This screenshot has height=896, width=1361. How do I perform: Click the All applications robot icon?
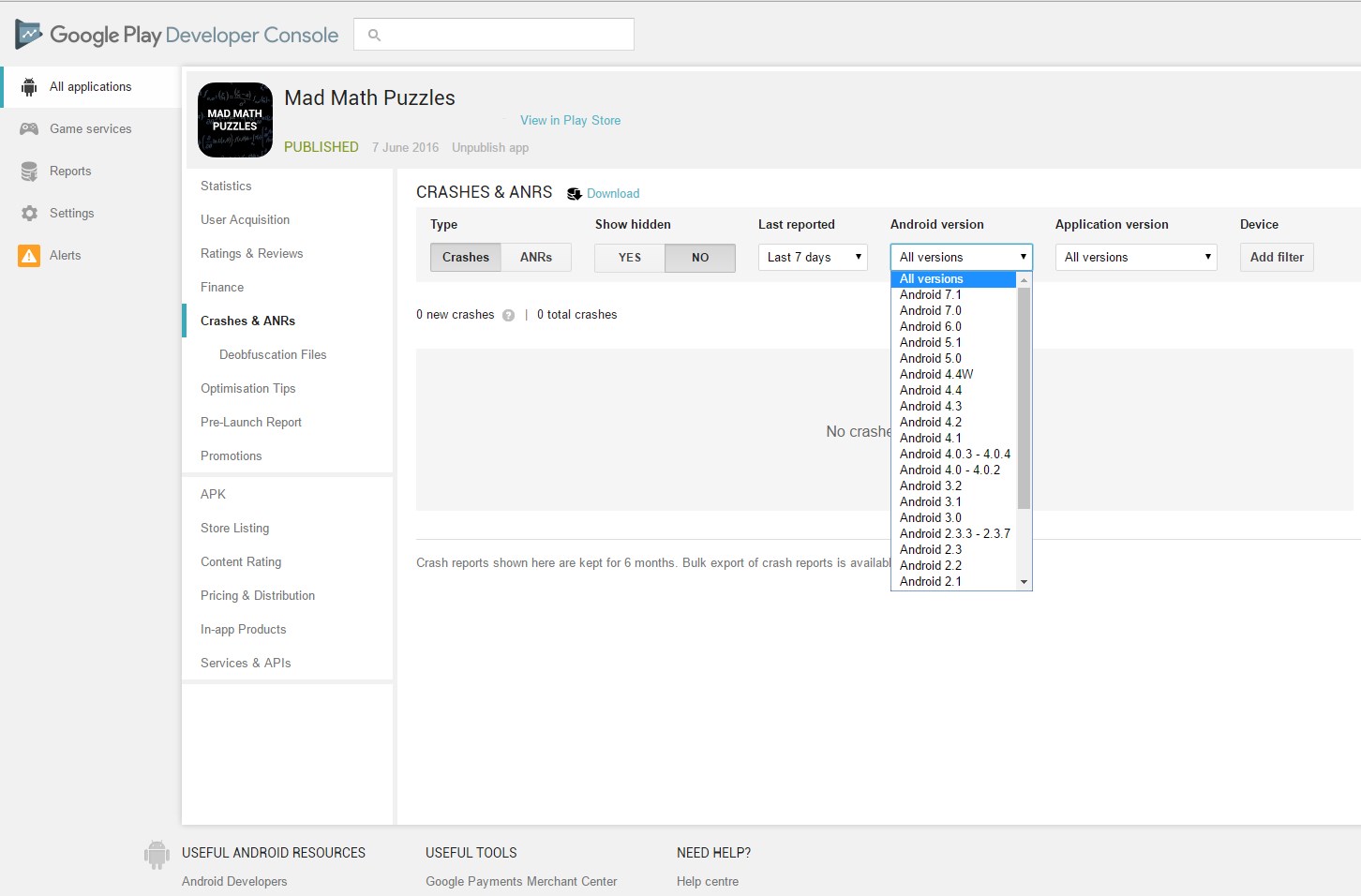click(27, 85)
